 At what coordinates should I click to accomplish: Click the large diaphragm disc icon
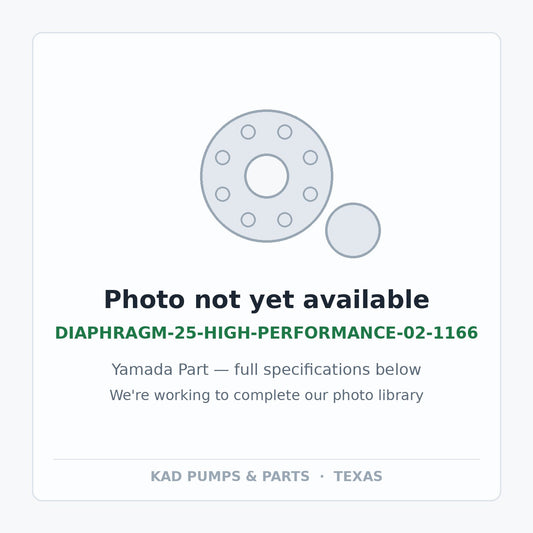pyautogui.click(x=266, y=176)
